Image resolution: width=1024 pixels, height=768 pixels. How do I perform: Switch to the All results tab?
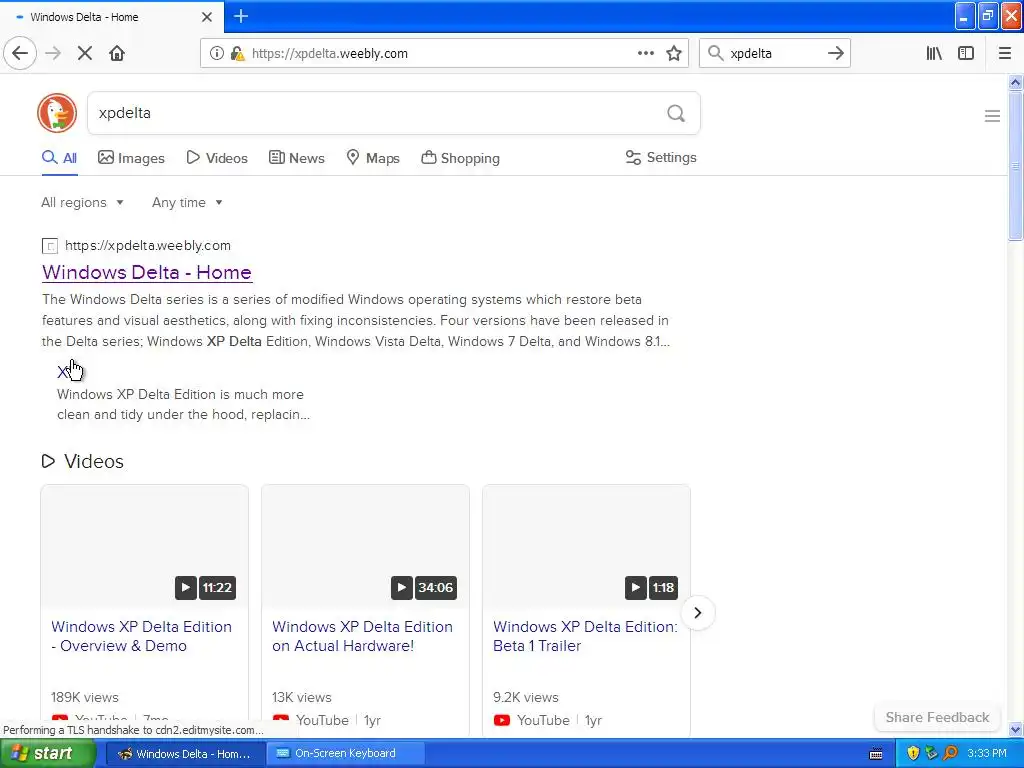click(x=59, y=158)
